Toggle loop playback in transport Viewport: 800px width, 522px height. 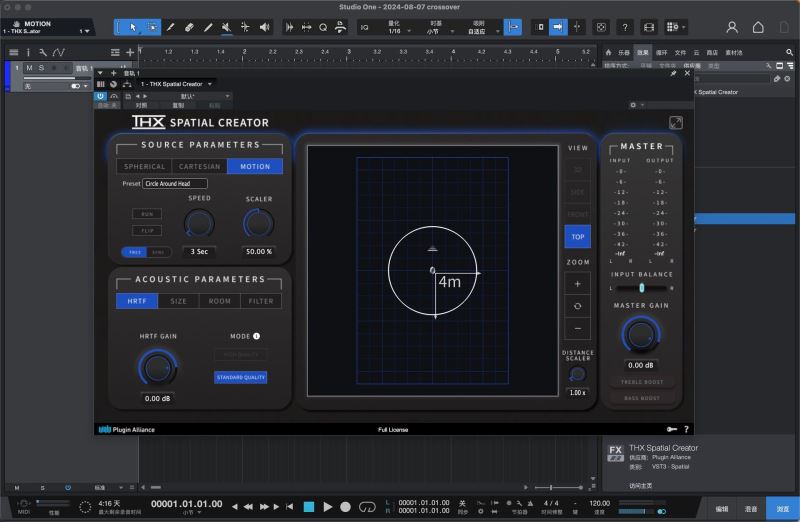367,507
